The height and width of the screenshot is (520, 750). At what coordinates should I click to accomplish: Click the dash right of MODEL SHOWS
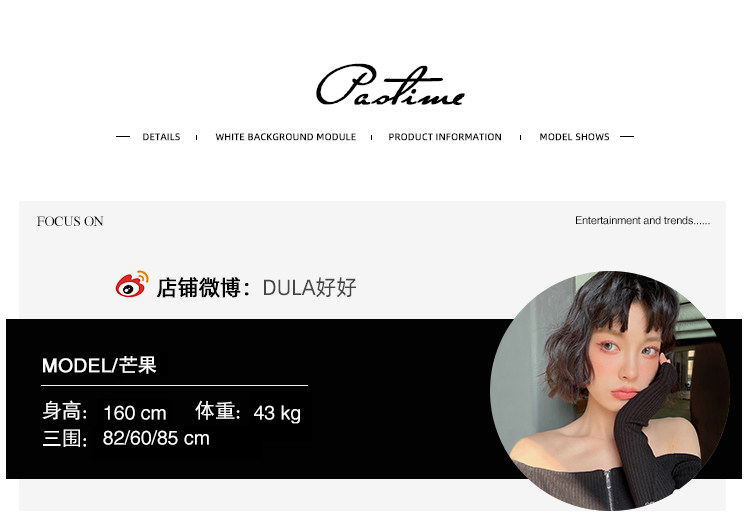point(627,137)
